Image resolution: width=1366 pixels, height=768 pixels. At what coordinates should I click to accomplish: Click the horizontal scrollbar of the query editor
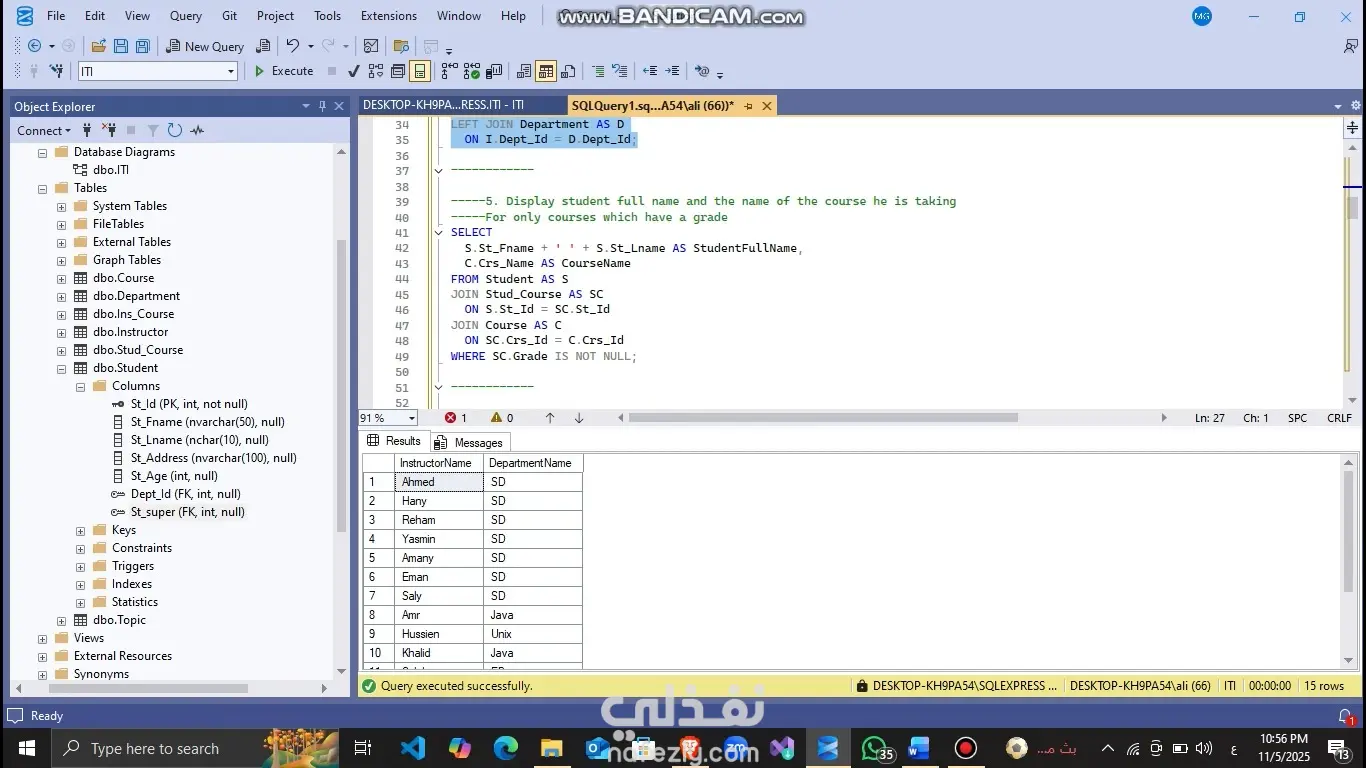822,418
